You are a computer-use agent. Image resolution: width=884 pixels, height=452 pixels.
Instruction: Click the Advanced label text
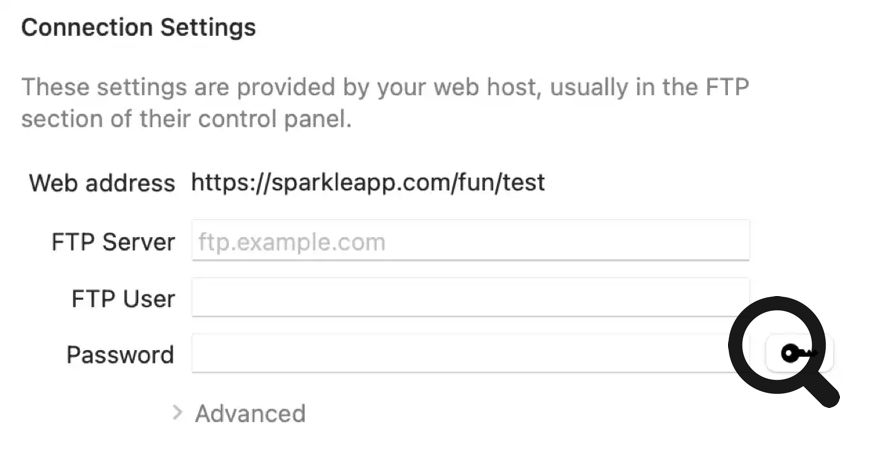(x=250, y=413)
